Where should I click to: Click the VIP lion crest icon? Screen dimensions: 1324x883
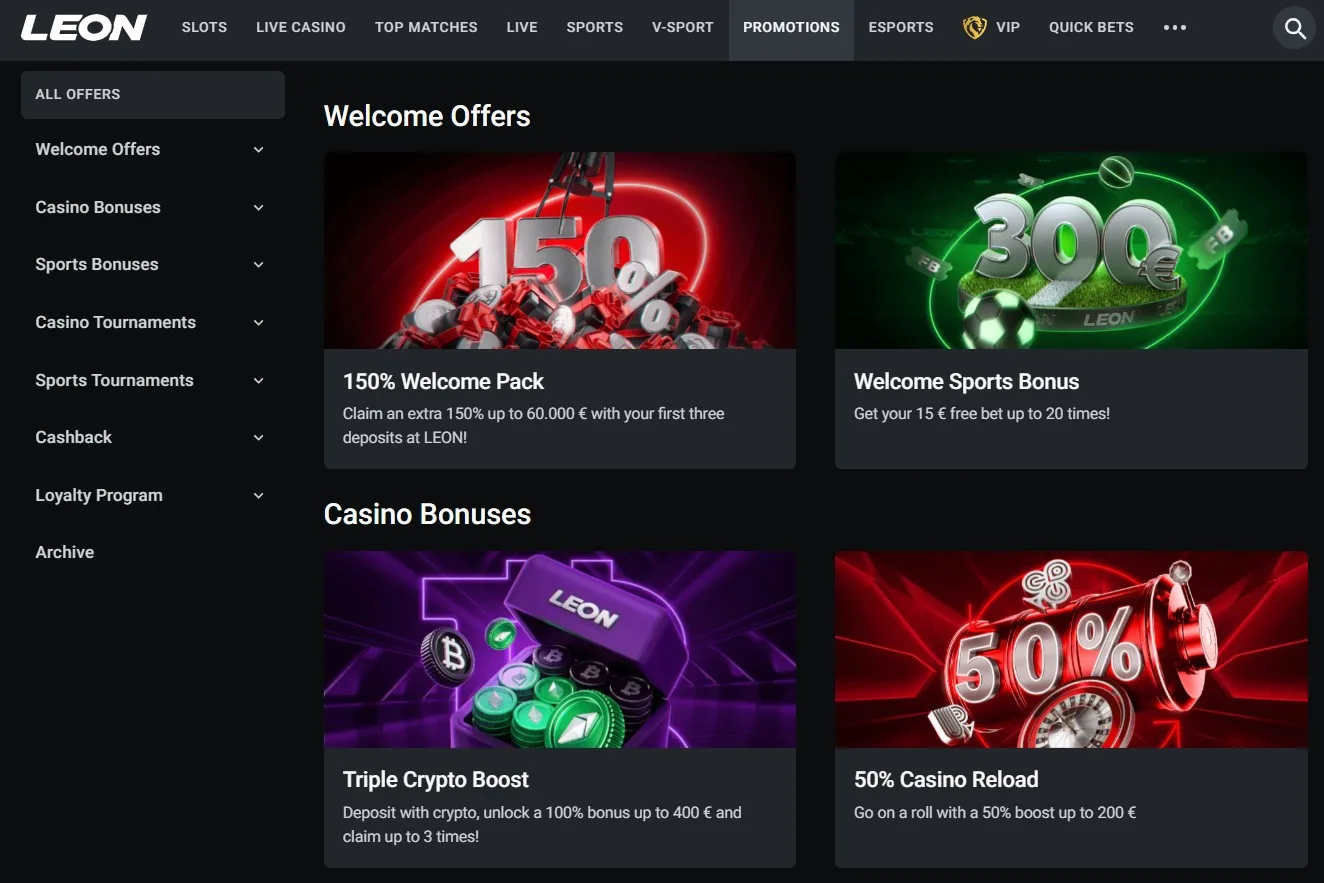click(x=974, y=28)
